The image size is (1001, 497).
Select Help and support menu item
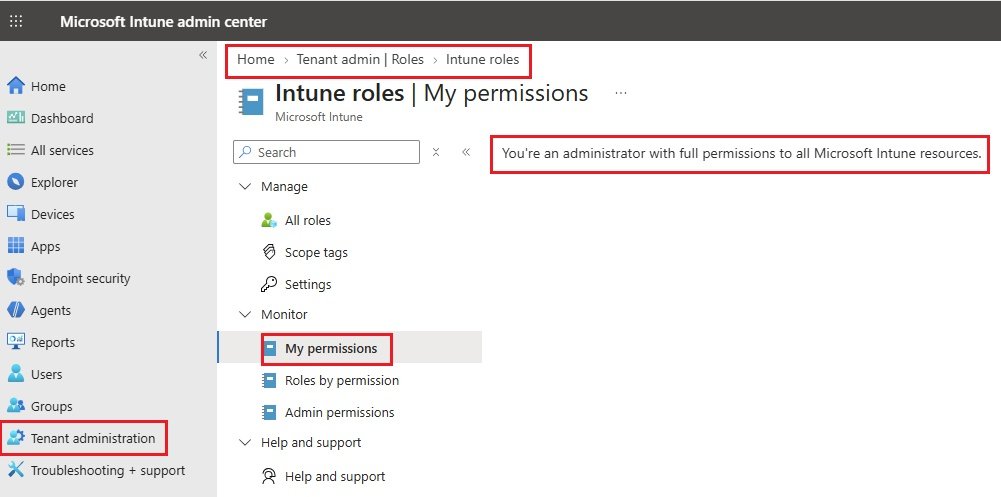coord(335,477)
